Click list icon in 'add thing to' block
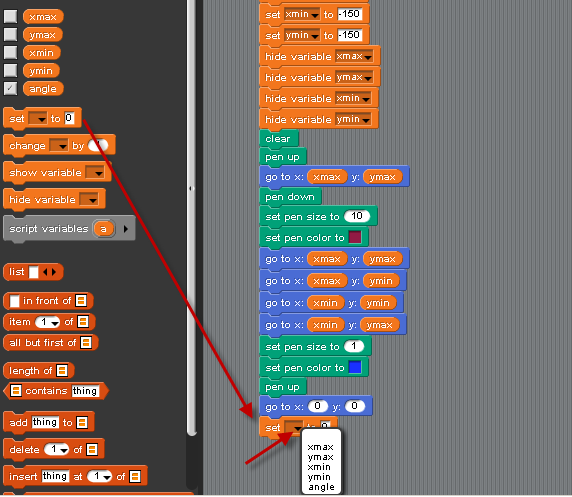Screen dimensions: 572x497 pyautogui.click(x=82, y=423)
